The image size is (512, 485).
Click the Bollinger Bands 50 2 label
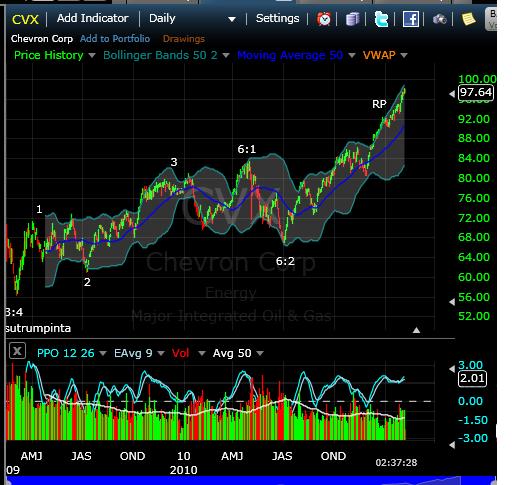click(x=160, y=55)
